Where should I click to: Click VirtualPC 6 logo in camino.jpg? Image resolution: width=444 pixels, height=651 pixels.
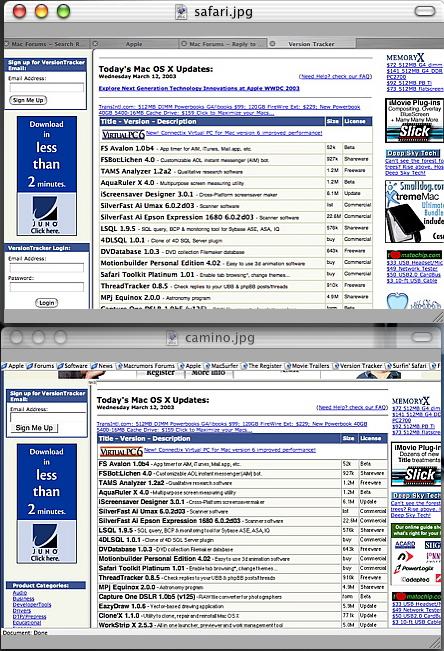tap(121, 451)
